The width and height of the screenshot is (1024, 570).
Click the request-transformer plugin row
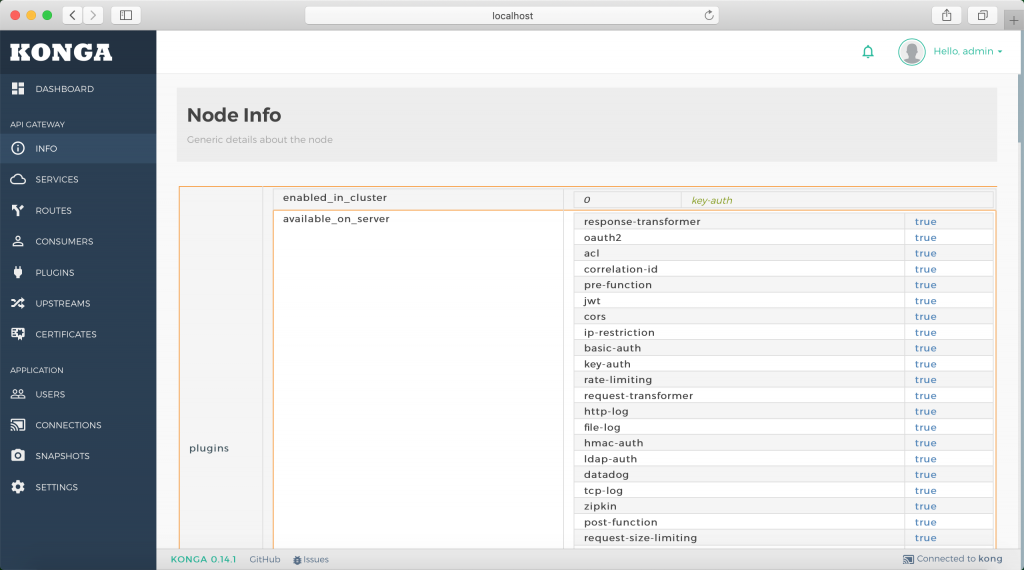coord(784,396)
